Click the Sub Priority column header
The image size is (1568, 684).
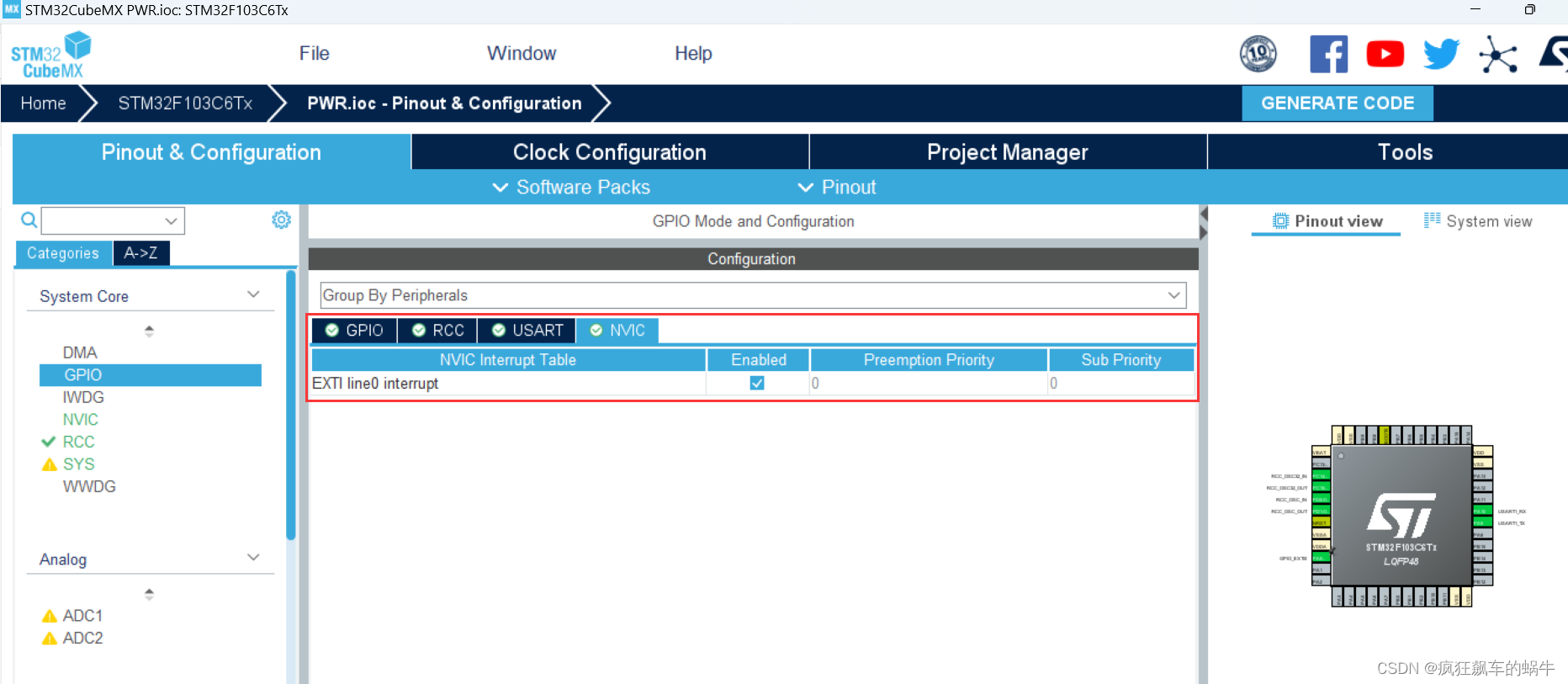pyautogui.click(x=1120, y=360)
